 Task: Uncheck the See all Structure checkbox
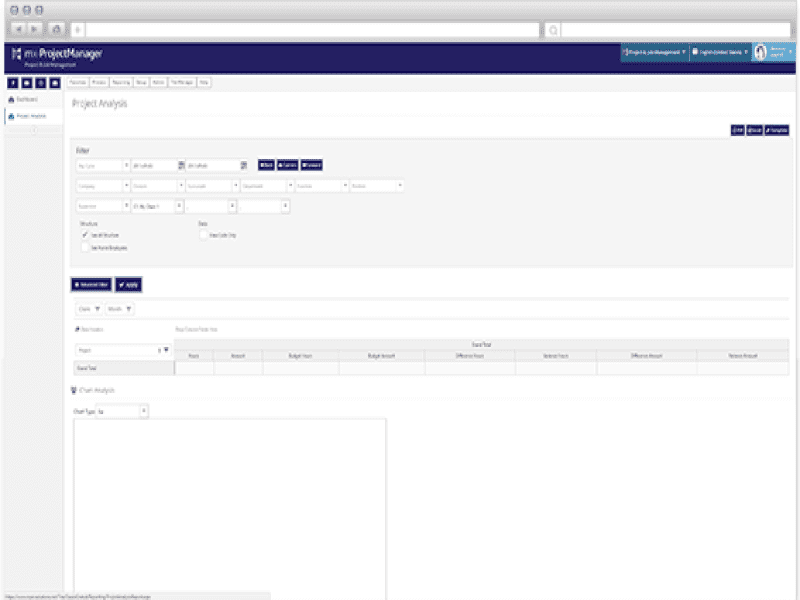(84, 235)
